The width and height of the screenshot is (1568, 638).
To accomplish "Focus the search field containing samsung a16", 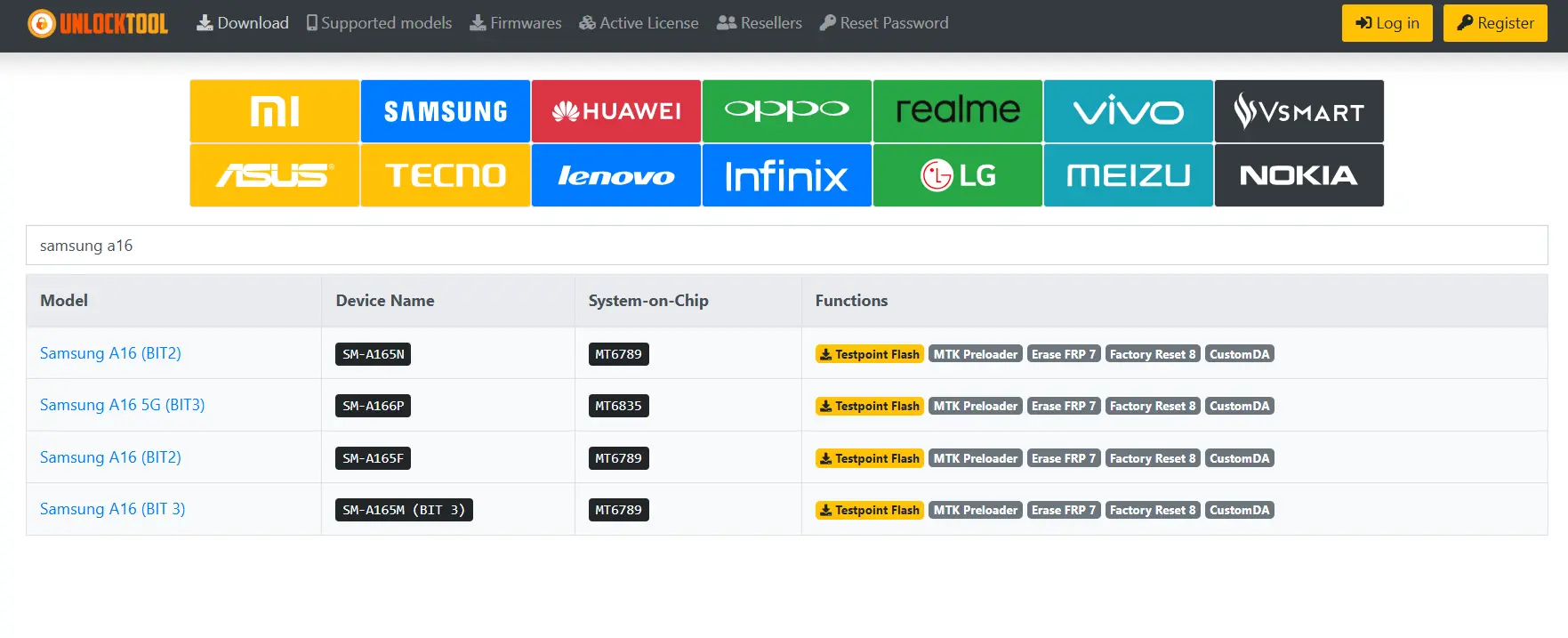I will (x=786, y=246).
